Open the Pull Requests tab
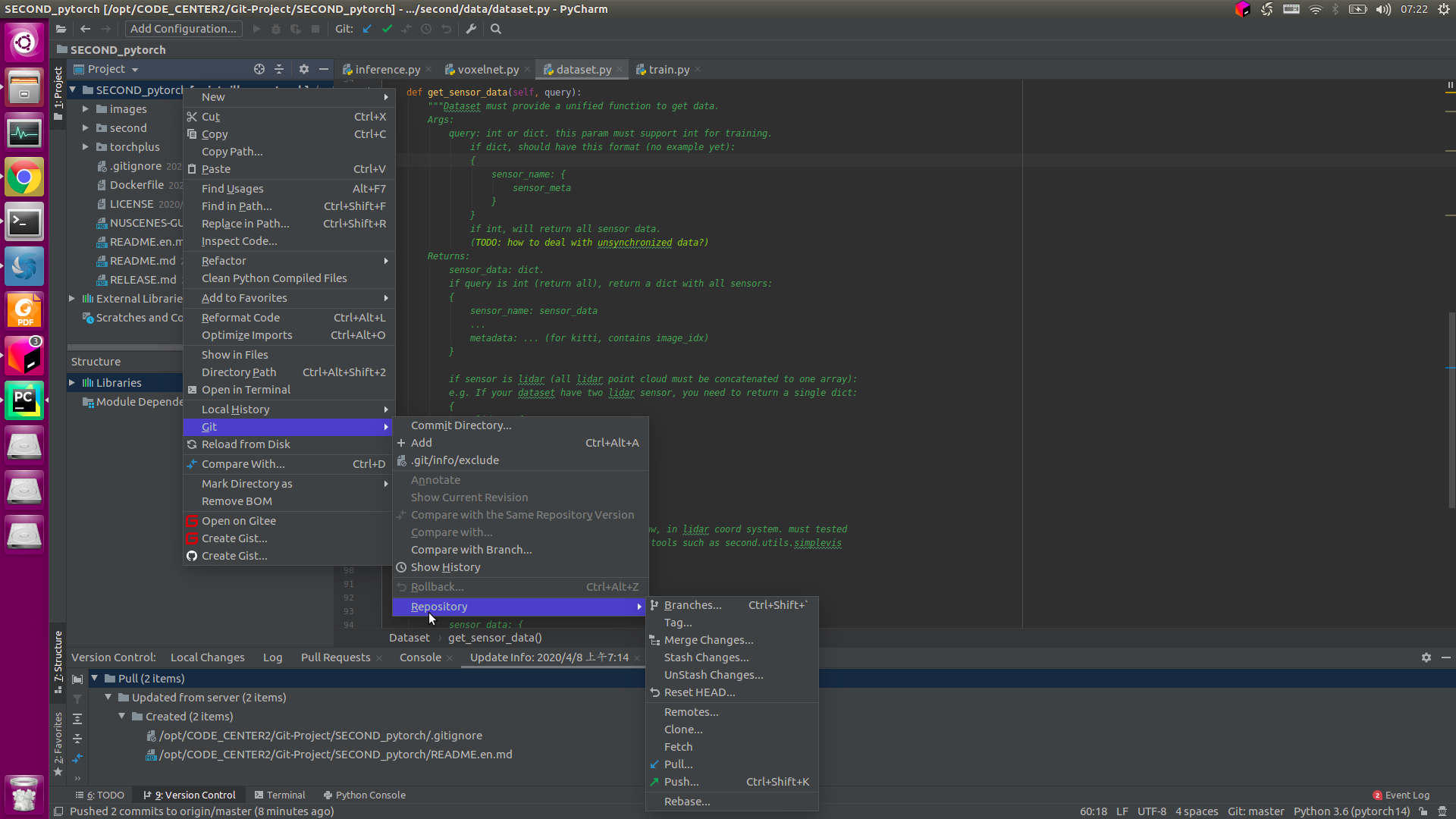Viewport: 1456px width, 819px height. [336, 657]
